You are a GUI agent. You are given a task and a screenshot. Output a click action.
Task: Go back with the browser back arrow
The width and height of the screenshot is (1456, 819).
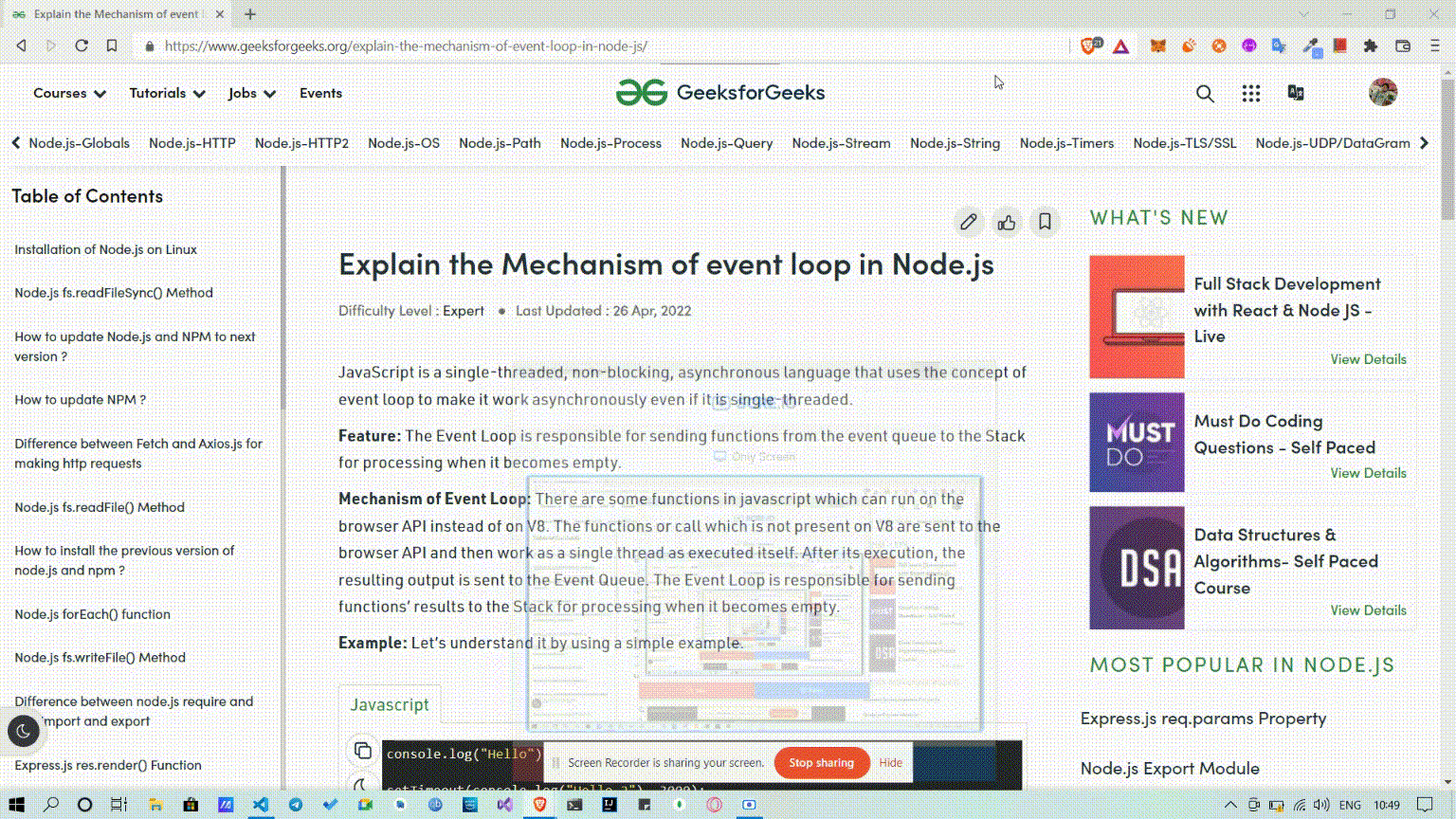[x=21, y=45]
